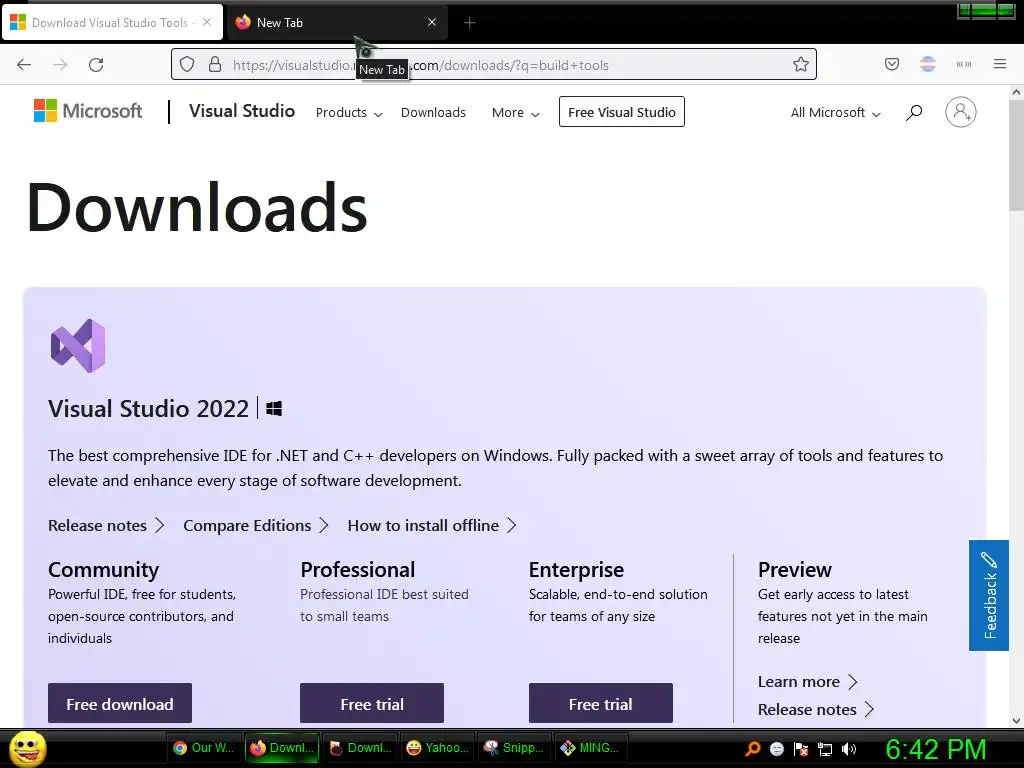Image resolution: width=1024 pixels, height=768 pixels.
Task: Click the padlock site info icon
Action: 215,64
